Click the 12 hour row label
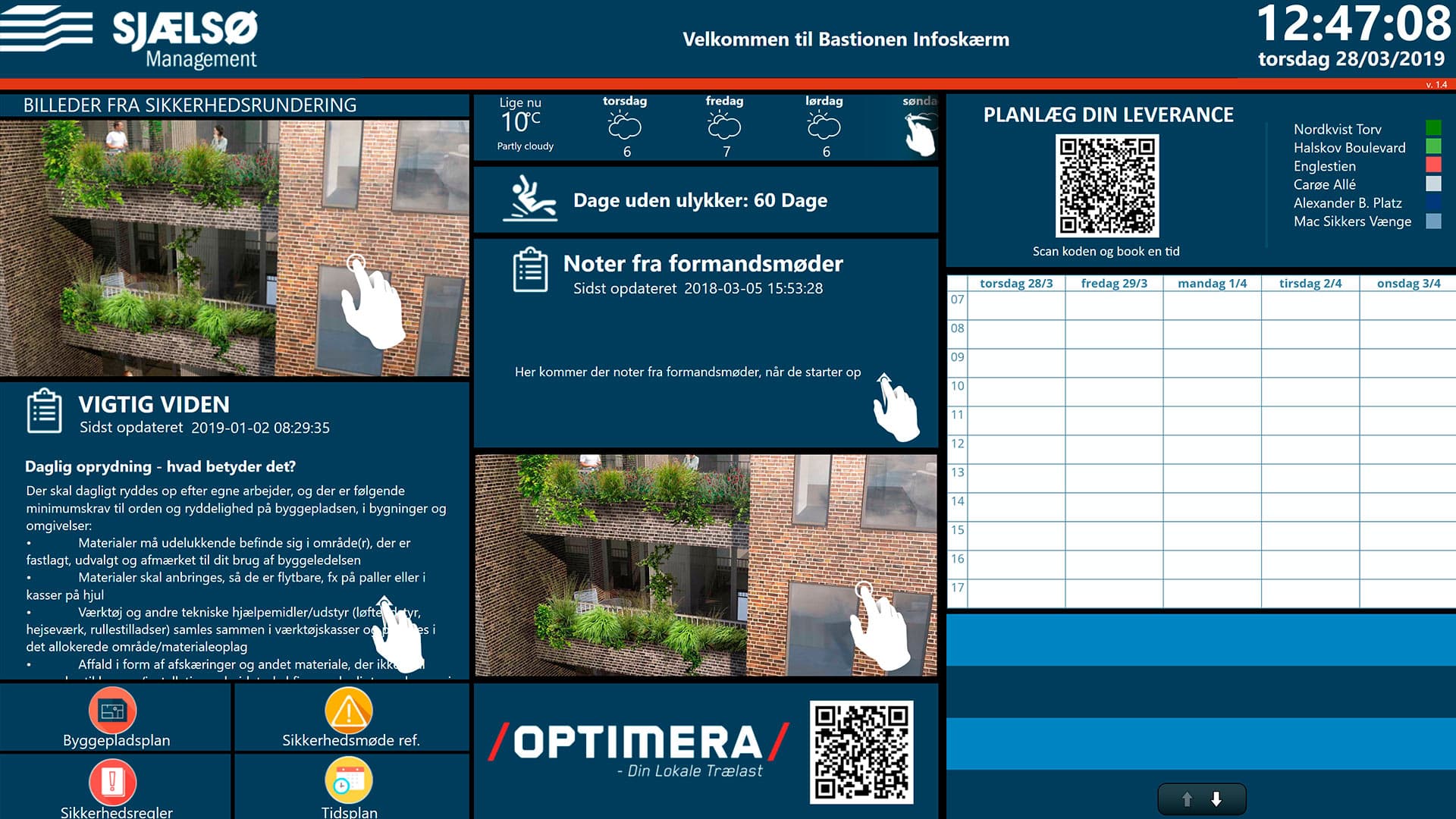This screenshot has height=819, width=1456. 957,444
